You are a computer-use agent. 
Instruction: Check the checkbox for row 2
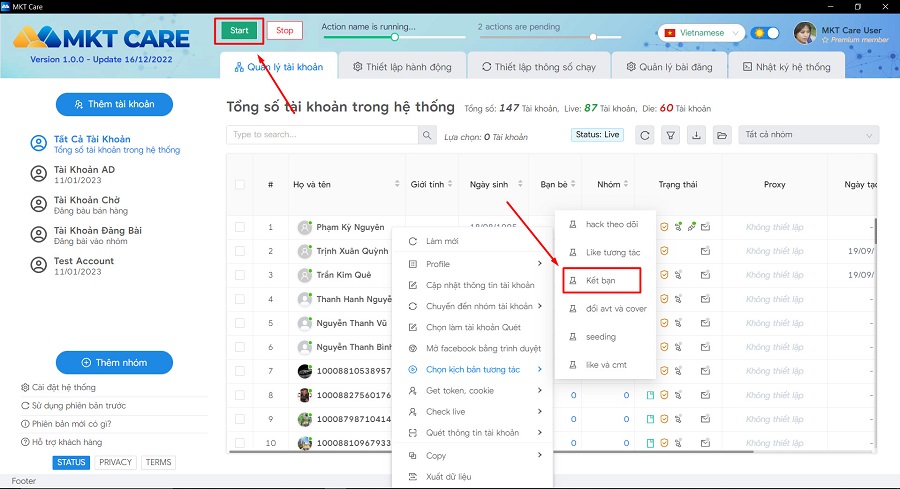(x=240, y=251)
